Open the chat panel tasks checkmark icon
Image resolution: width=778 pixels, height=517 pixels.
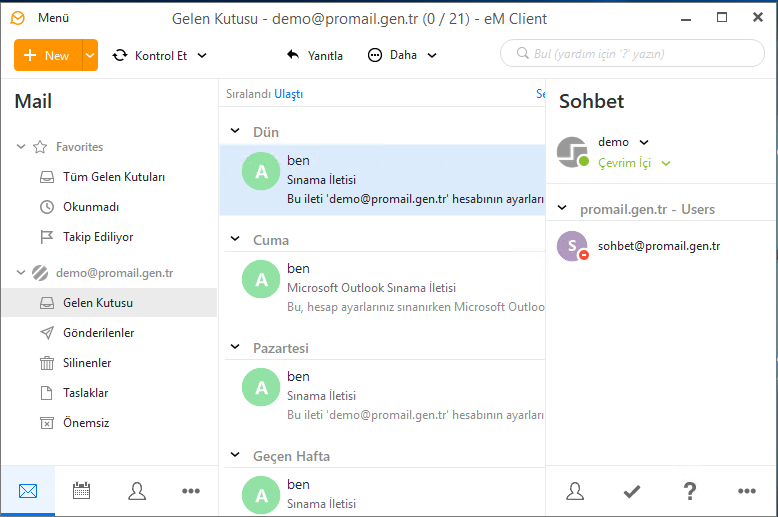(x=632, y=491)
